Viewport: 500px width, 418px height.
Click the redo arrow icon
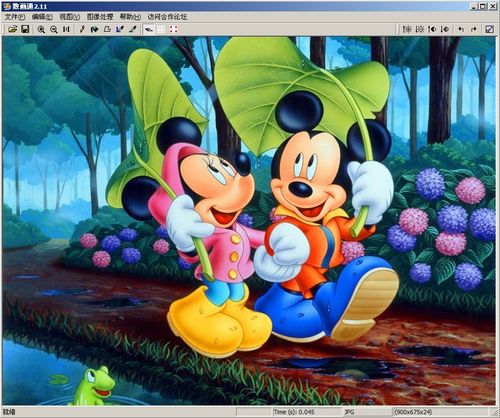point(474,29)
